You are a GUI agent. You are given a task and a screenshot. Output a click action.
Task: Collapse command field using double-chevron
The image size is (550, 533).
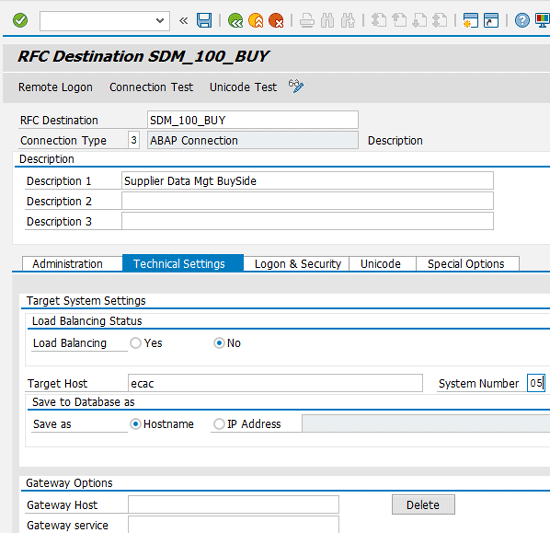point(183,21)
